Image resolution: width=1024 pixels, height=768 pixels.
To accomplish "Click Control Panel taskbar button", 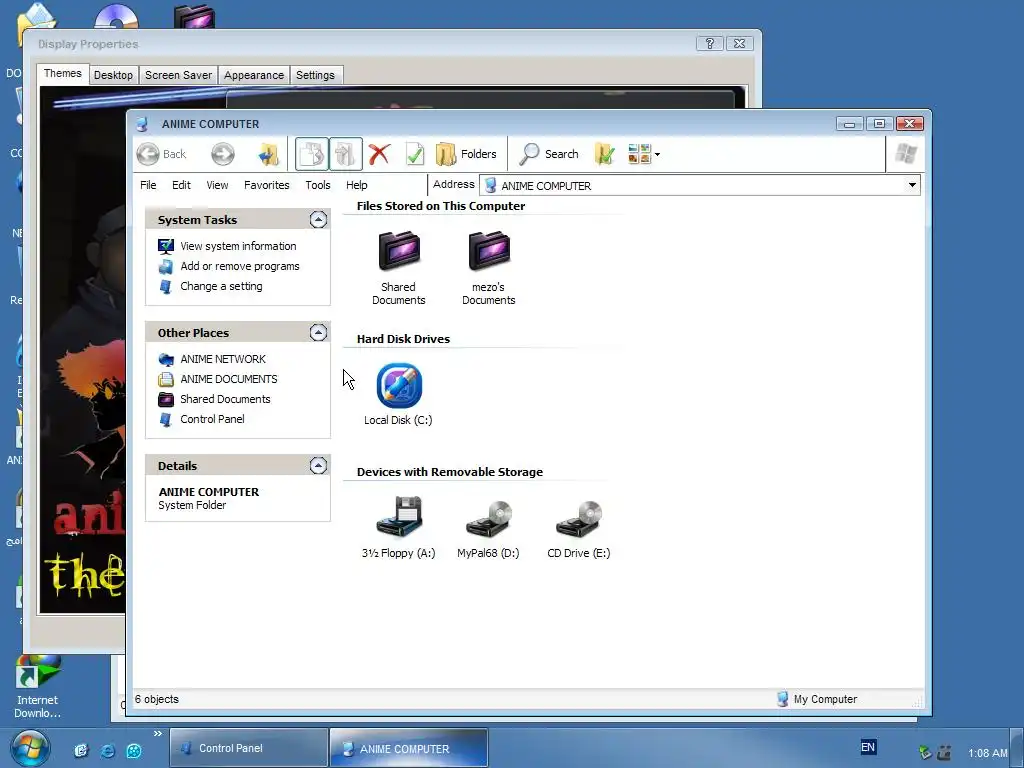I will (x=249, y=748).
